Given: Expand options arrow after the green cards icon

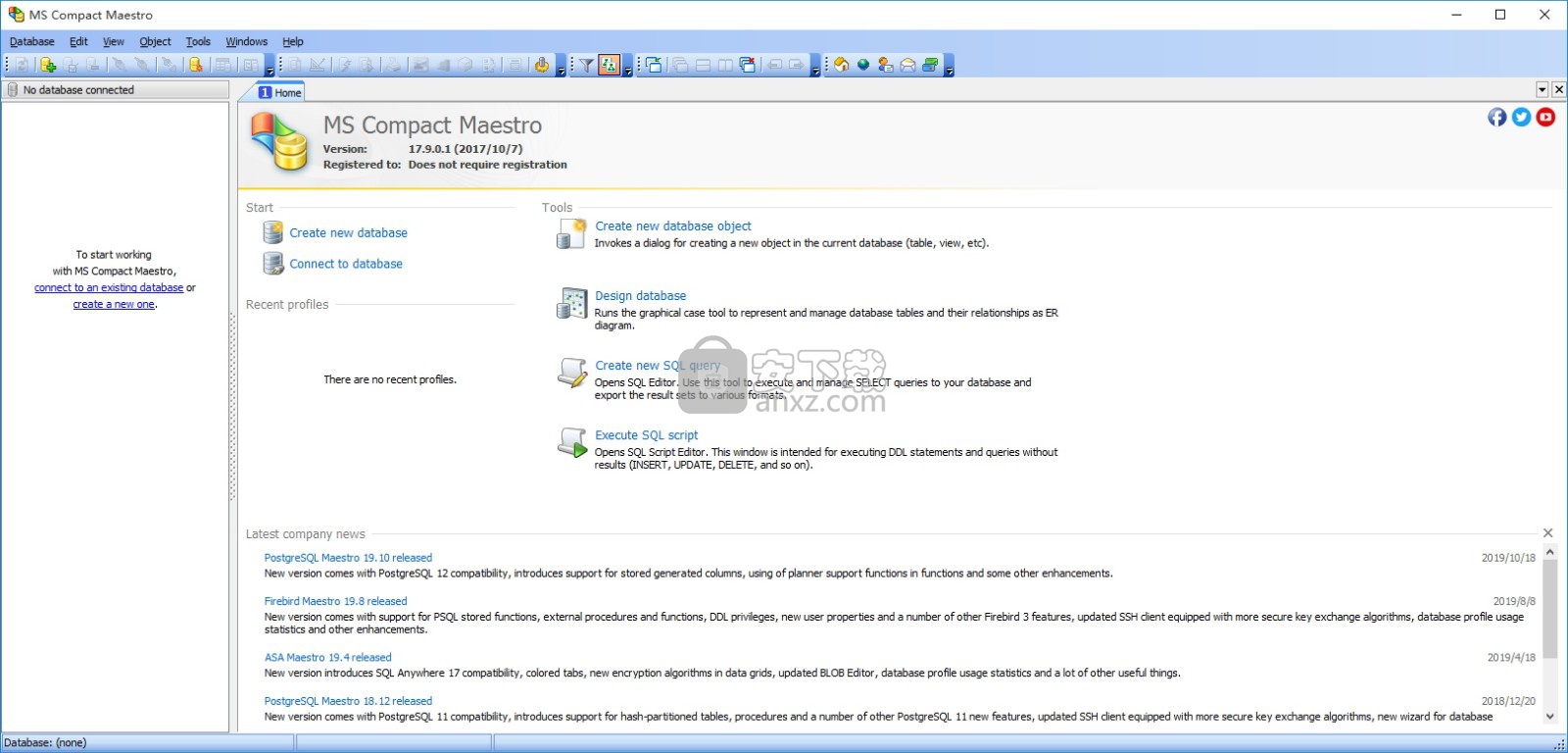Looking at the screenshot, I should click(949, 67).
